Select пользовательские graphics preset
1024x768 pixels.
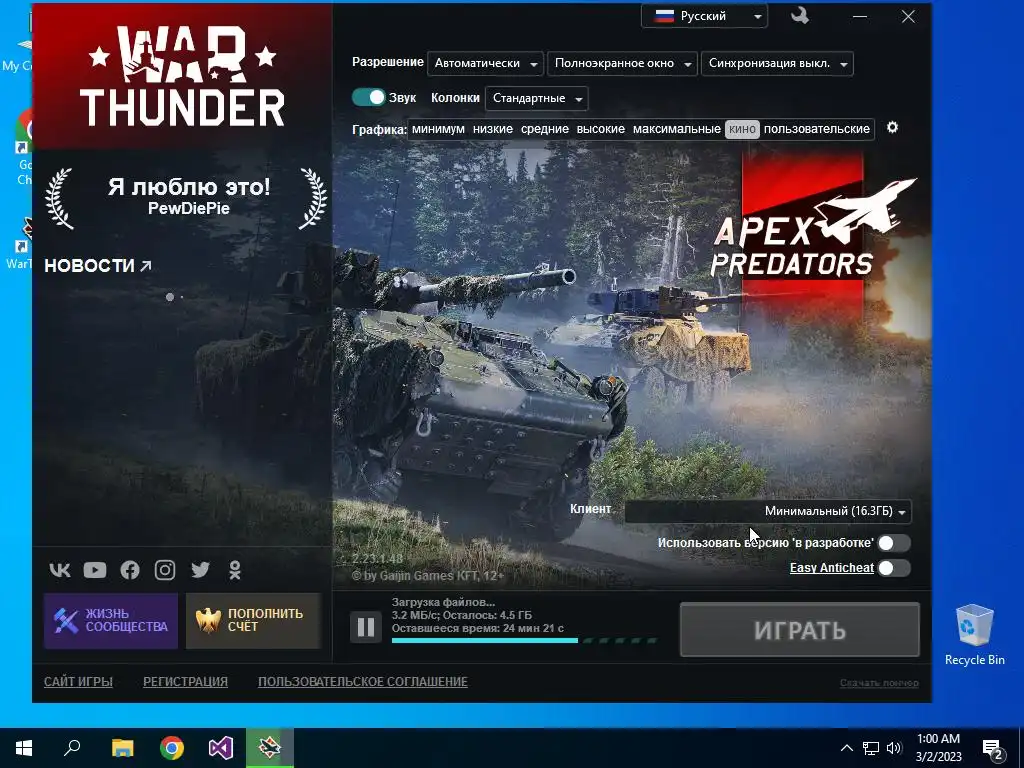[817, 129]
